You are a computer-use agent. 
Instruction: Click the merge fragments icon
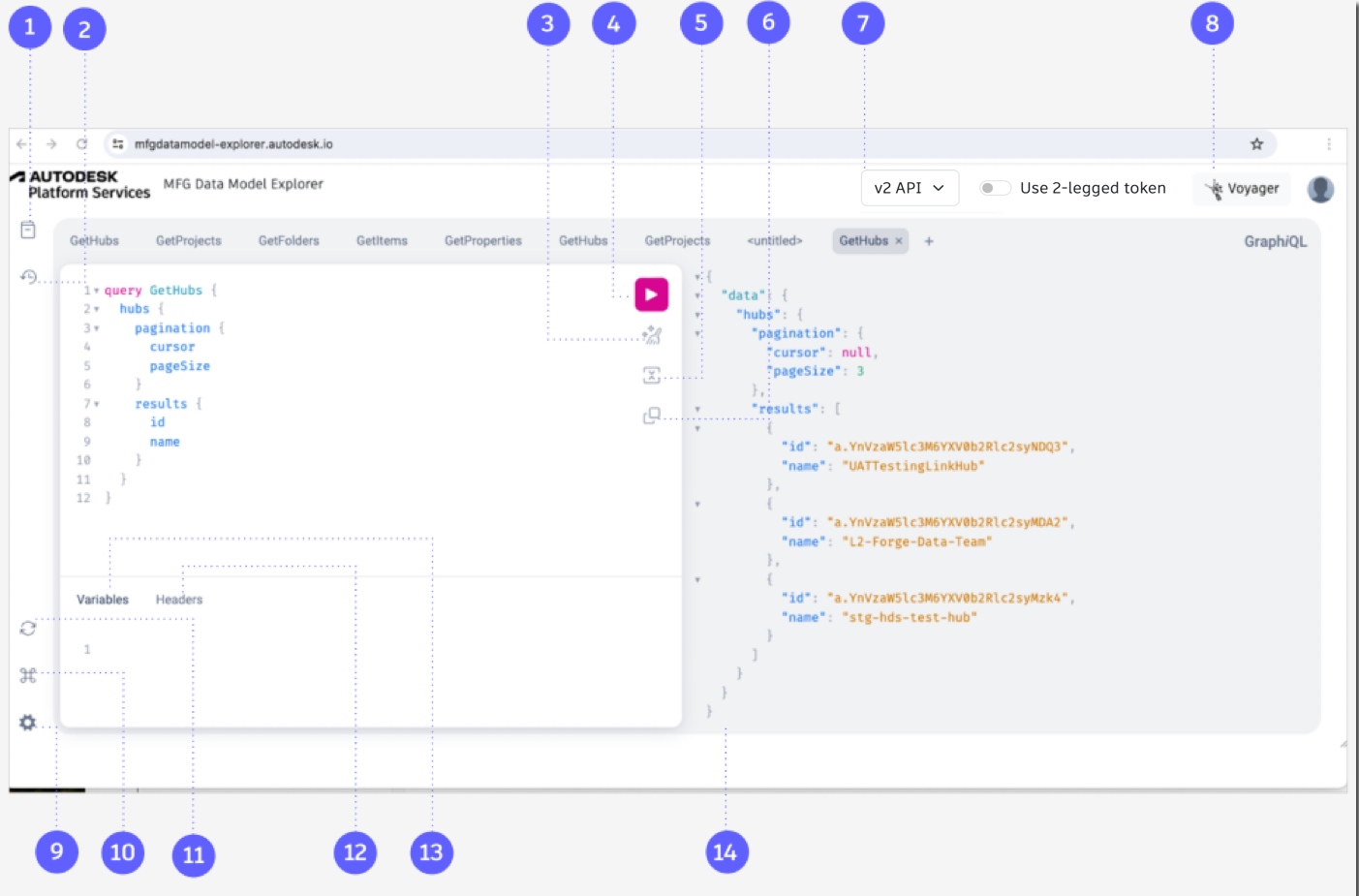[x=652, y=375]
